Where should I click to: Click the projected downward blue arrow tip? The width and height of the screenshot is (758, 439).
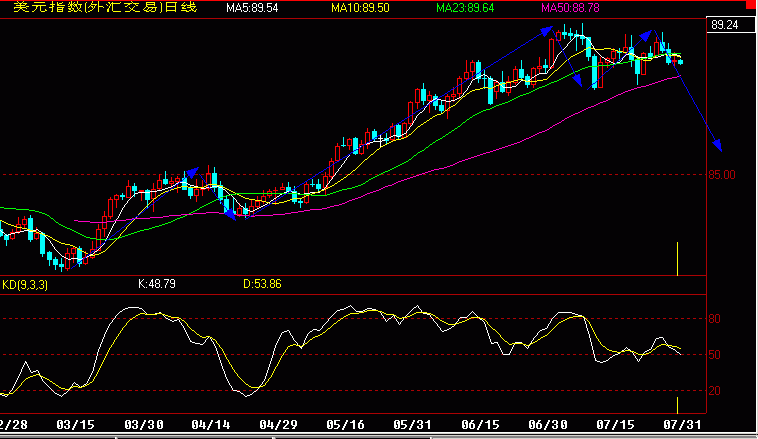point(718,146)
